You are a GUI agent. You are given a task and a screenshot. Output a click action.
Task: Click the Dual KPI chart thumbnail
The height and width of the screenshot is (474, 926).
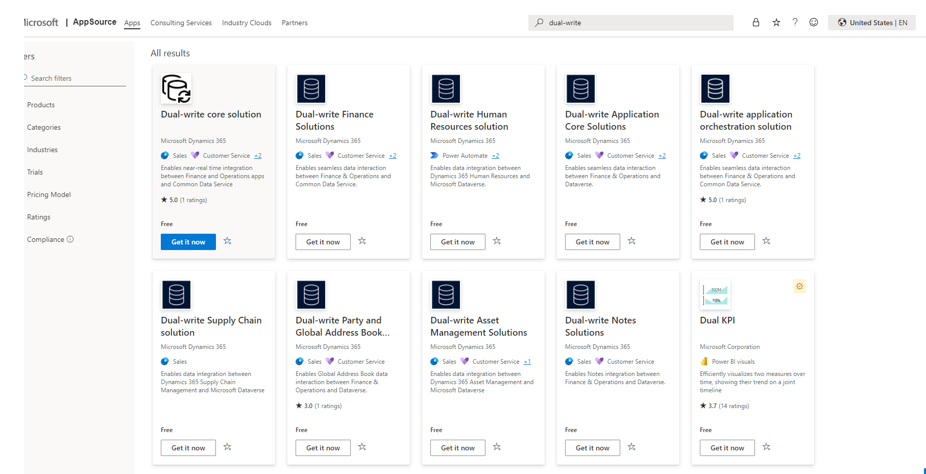coord(715,295)
